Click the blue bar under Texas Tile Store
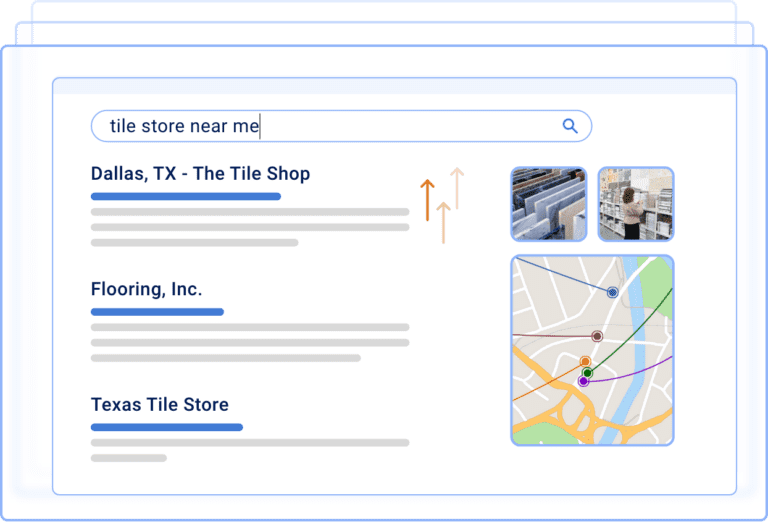The image size is (768, 522). [x=166, y=427]
